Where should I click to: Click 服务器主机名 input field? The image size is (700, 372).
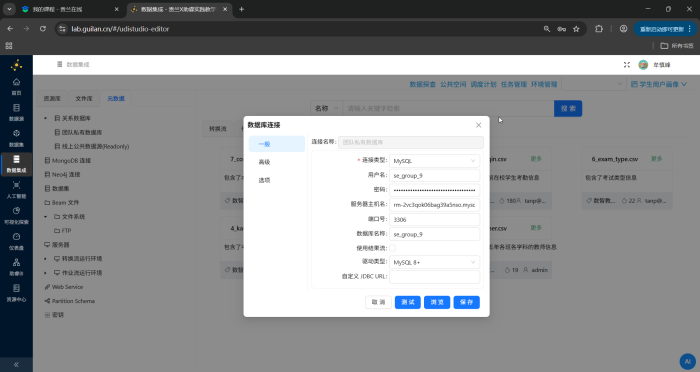[434, 205]
